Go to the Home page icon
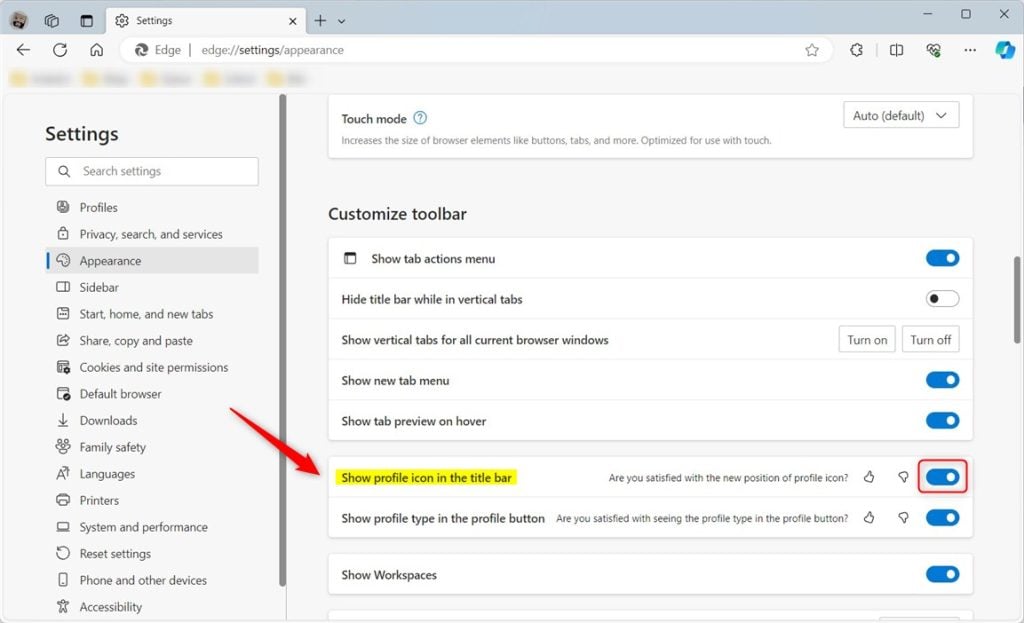Viewport: 1024px width, 623px height. coord(97,50)
